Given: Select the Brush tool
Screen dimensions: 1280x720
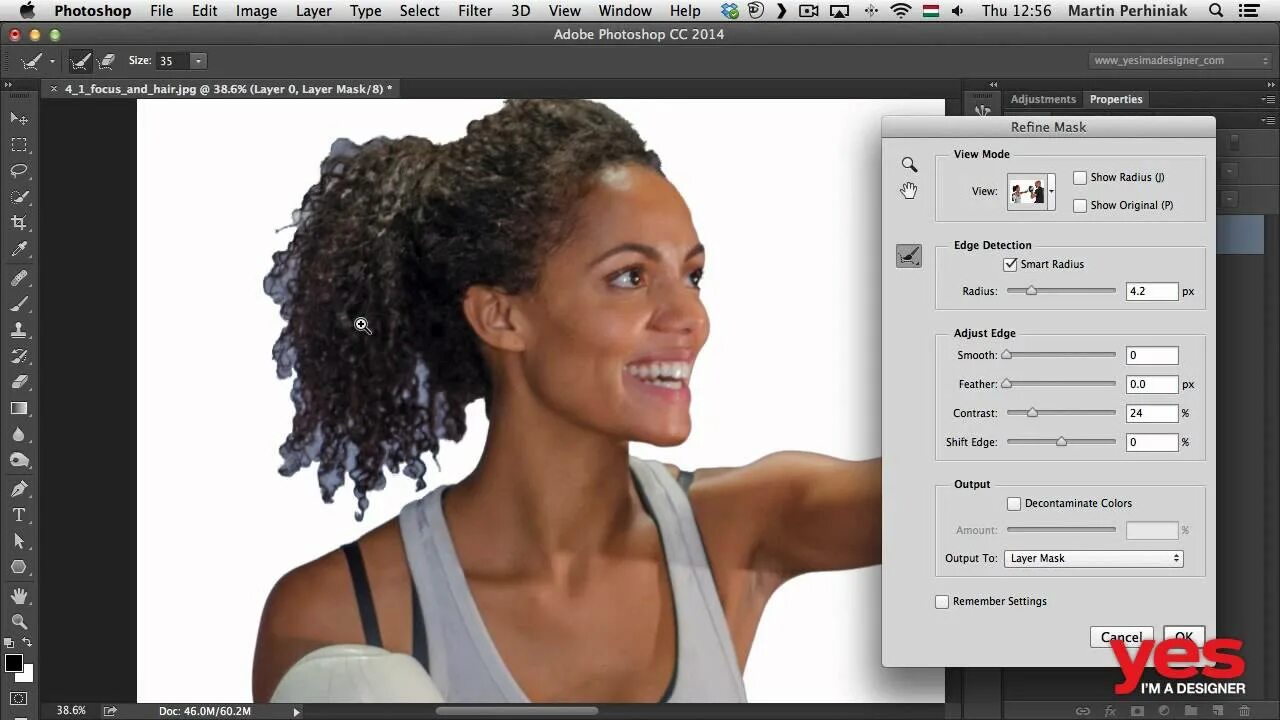Looking at the screenshot, I should click(x=19, y=304).
